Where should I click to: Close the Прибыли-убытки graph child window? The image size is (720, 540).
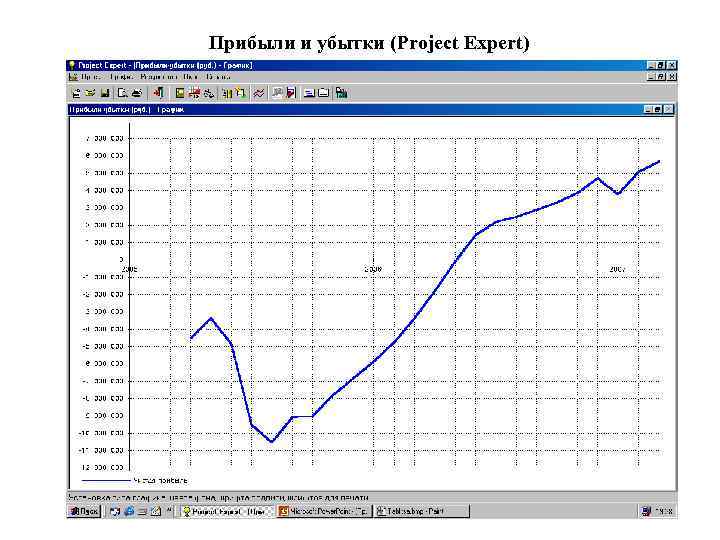(x=669, y=109)
